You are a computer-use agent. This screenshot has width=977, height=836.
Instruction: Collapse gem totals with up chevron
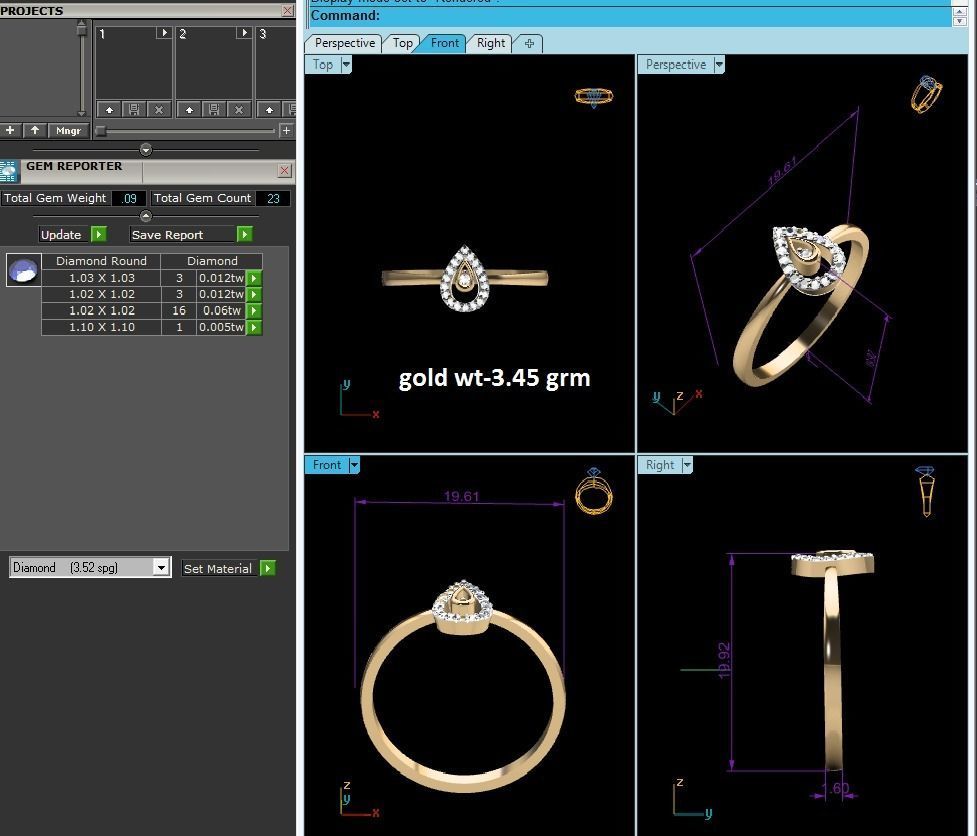coord(146,216)
